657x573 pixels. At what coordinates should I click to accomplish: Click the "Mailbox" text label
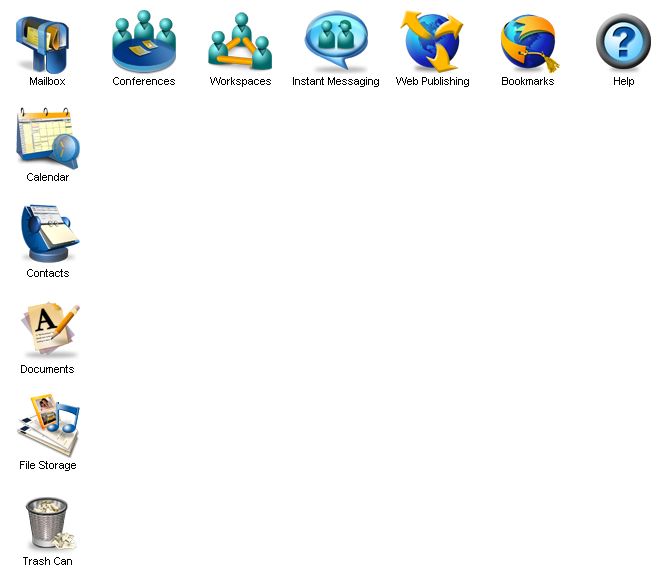tap(47, 81)
